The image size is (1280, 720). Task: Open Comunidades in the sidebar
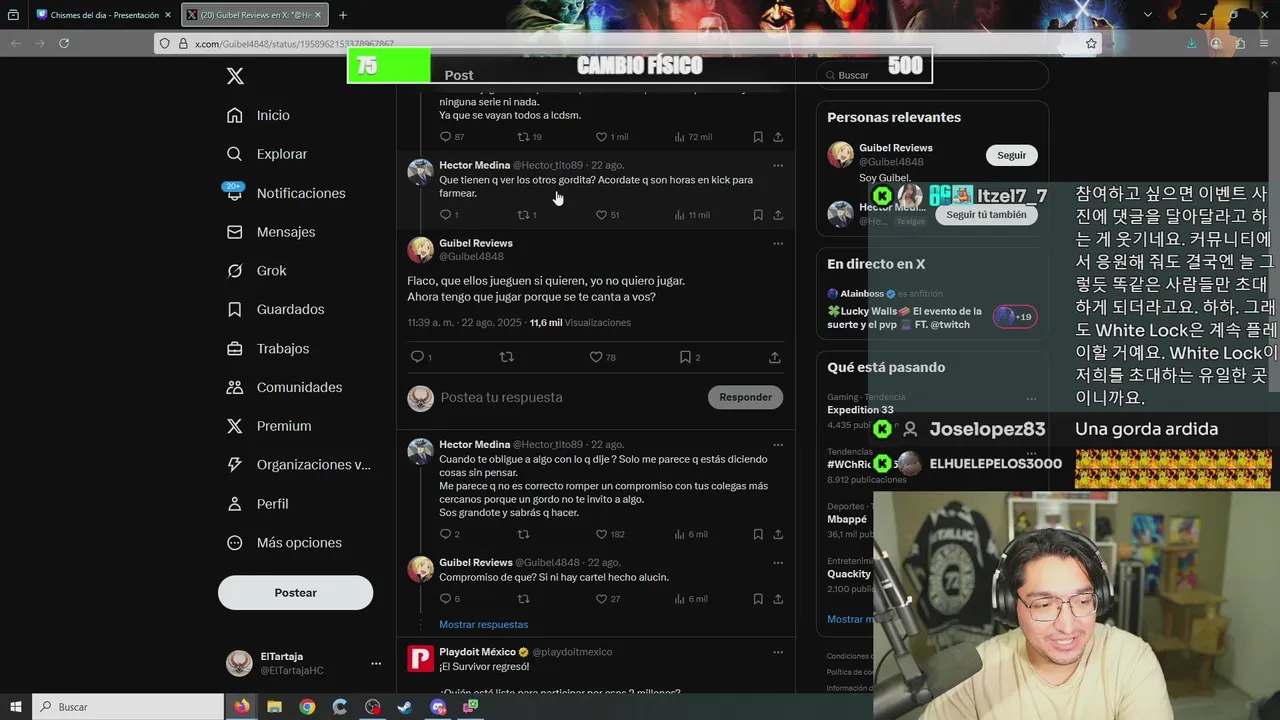point(284,387)
